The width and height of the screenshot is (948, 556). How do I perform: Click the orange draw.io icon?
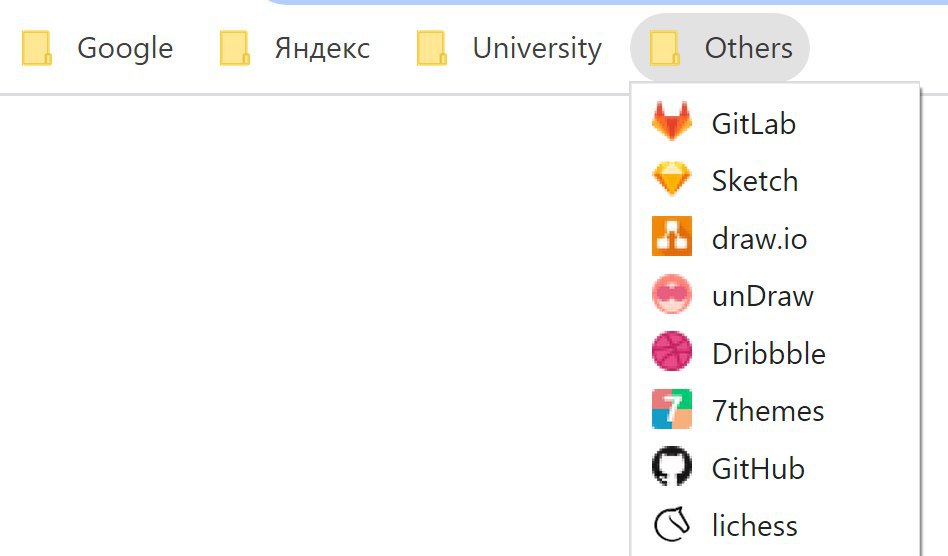coord(672,236)
